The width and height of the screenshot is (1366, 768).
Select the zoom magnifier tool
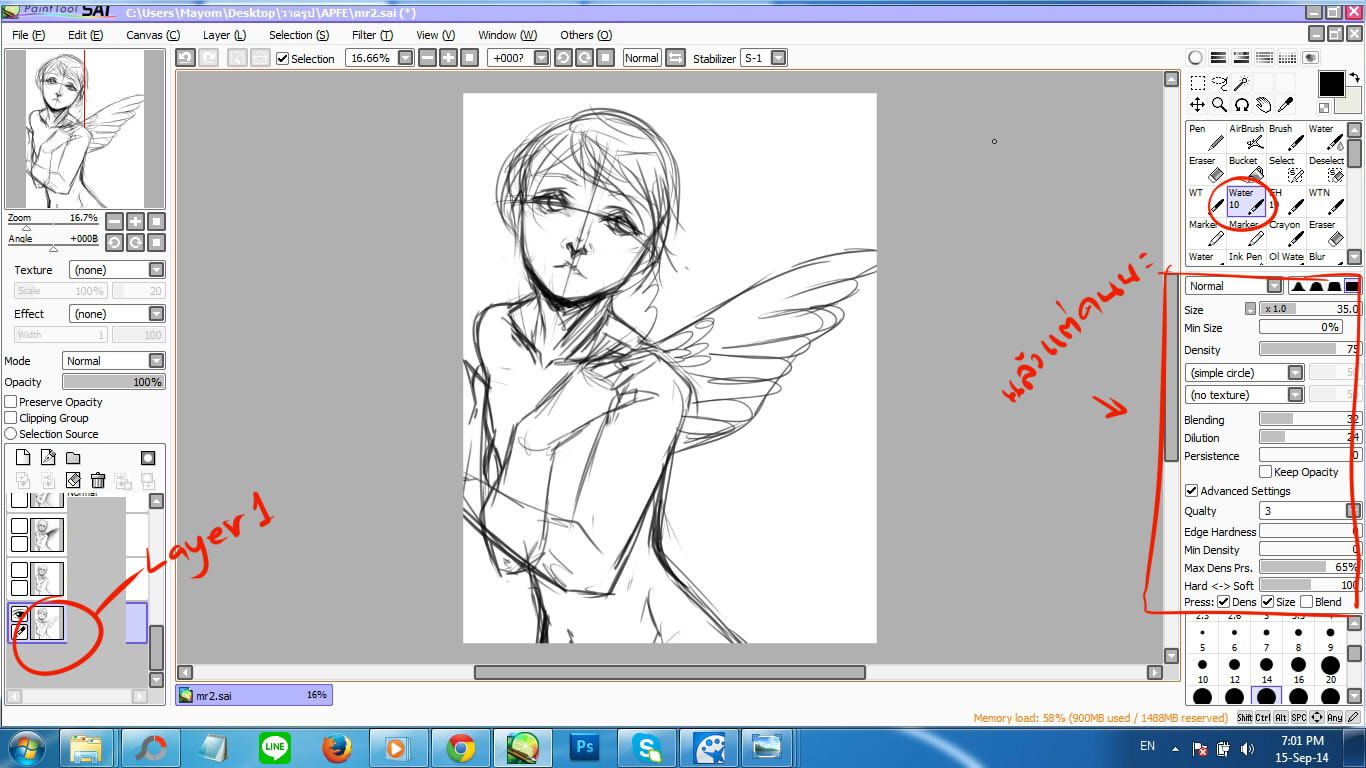pyautogui.click(x=1219, y=104)
